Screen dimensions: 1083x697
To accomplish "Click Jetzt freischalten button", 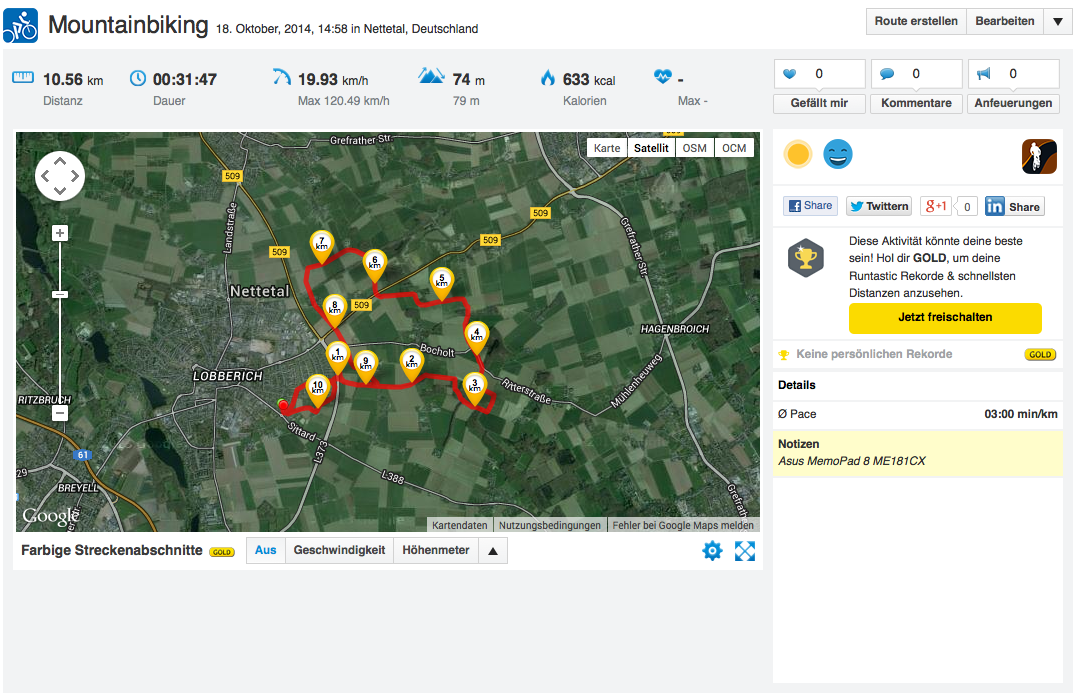I will (x=945, y=318).
